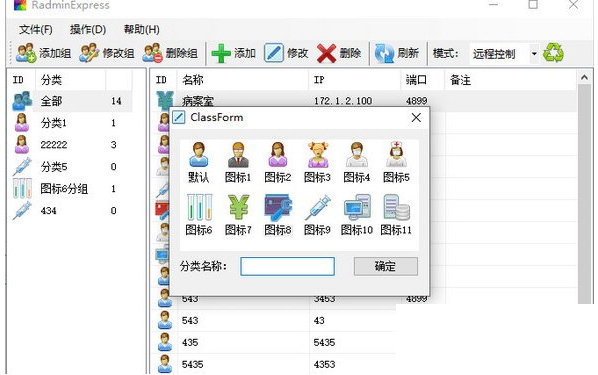598x375 pixels.
Task: Click the green plus 添加 button
Action: [x=233, y=53]
